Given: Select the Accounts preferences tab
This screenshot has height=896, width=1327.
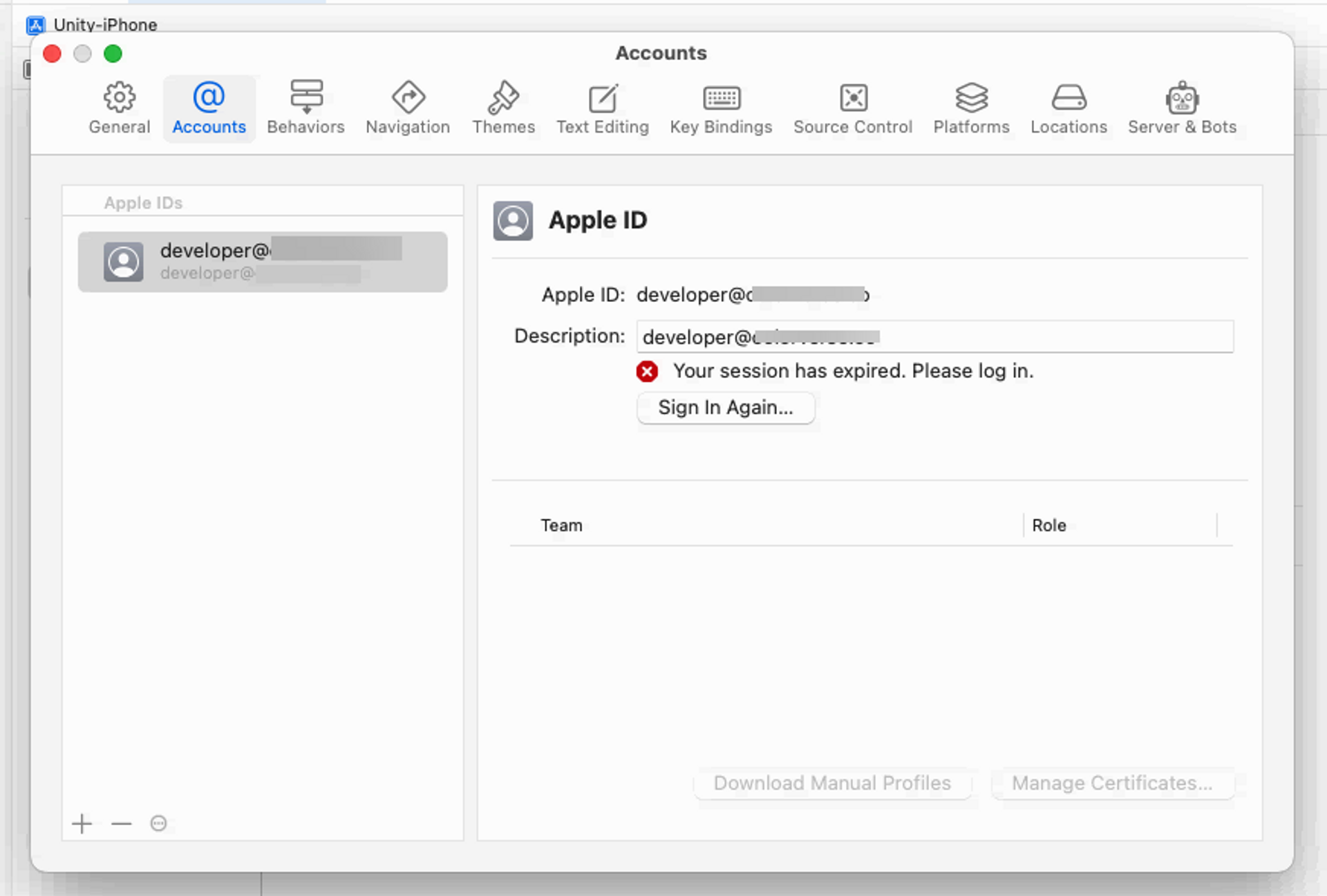Looking at the screenshot, I should pyautogui.click(x=209, y=108).
